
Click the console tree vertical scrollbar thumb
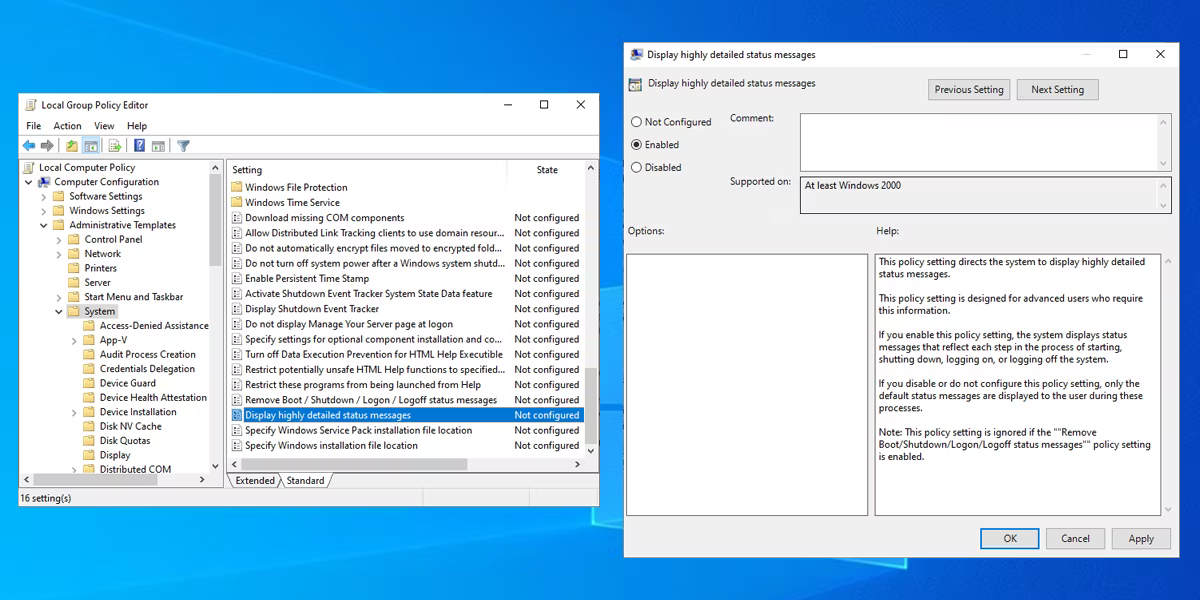[x=215, y=220]
